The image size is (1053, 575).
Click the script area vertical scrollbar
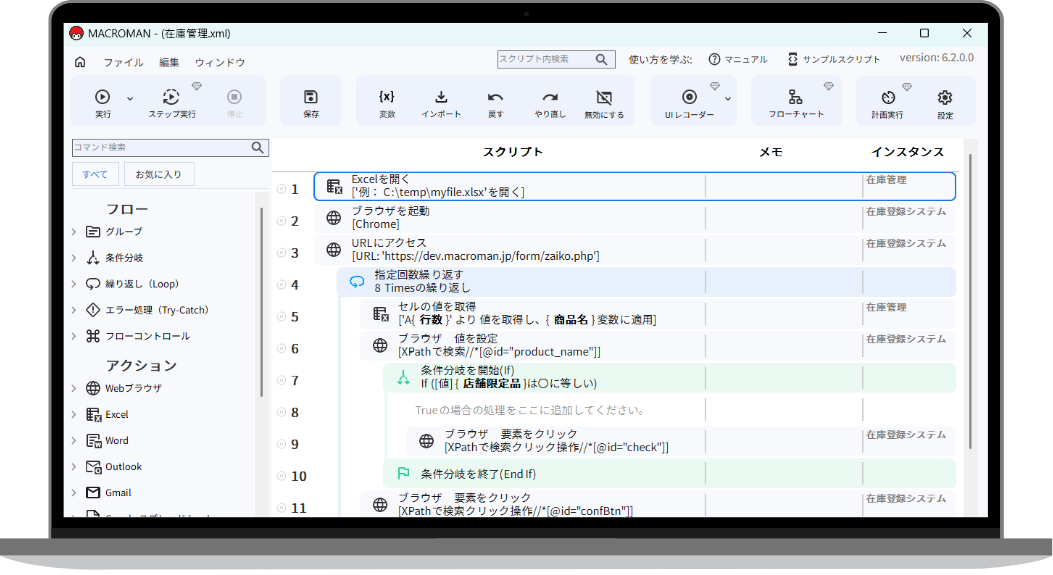point(970,301)
